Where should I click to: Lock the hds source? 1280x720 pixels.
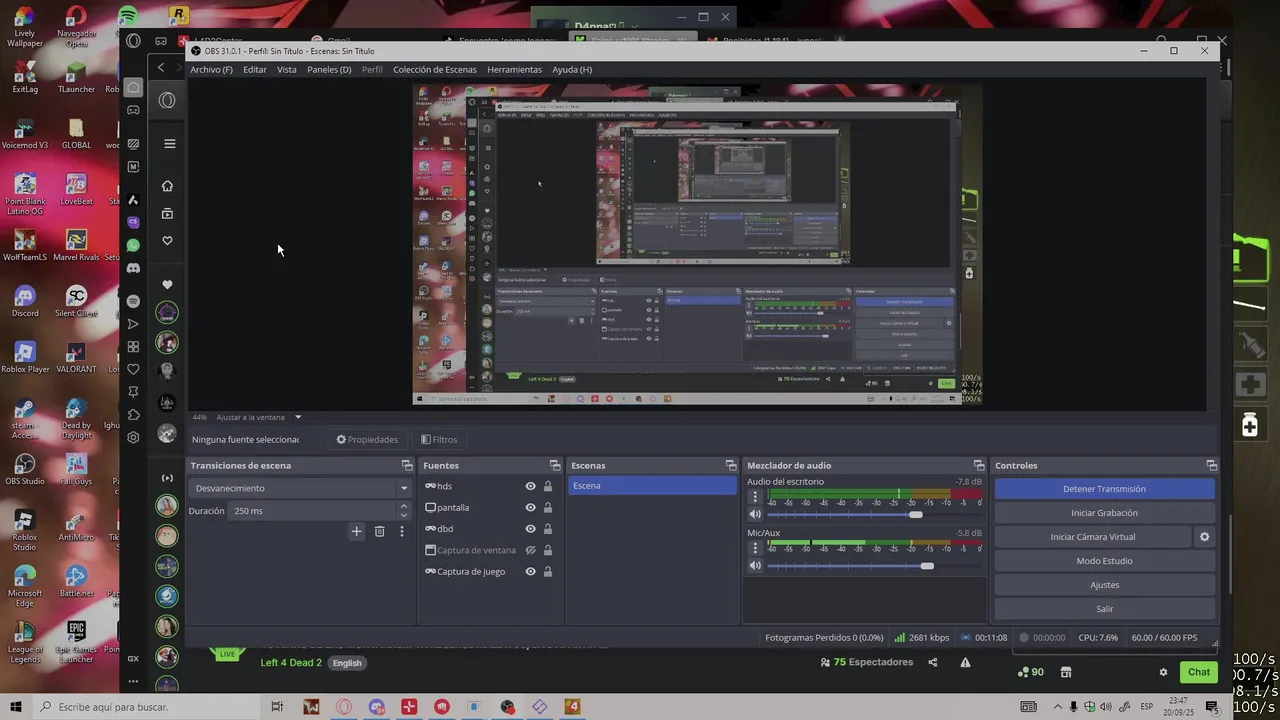point(548,486)
